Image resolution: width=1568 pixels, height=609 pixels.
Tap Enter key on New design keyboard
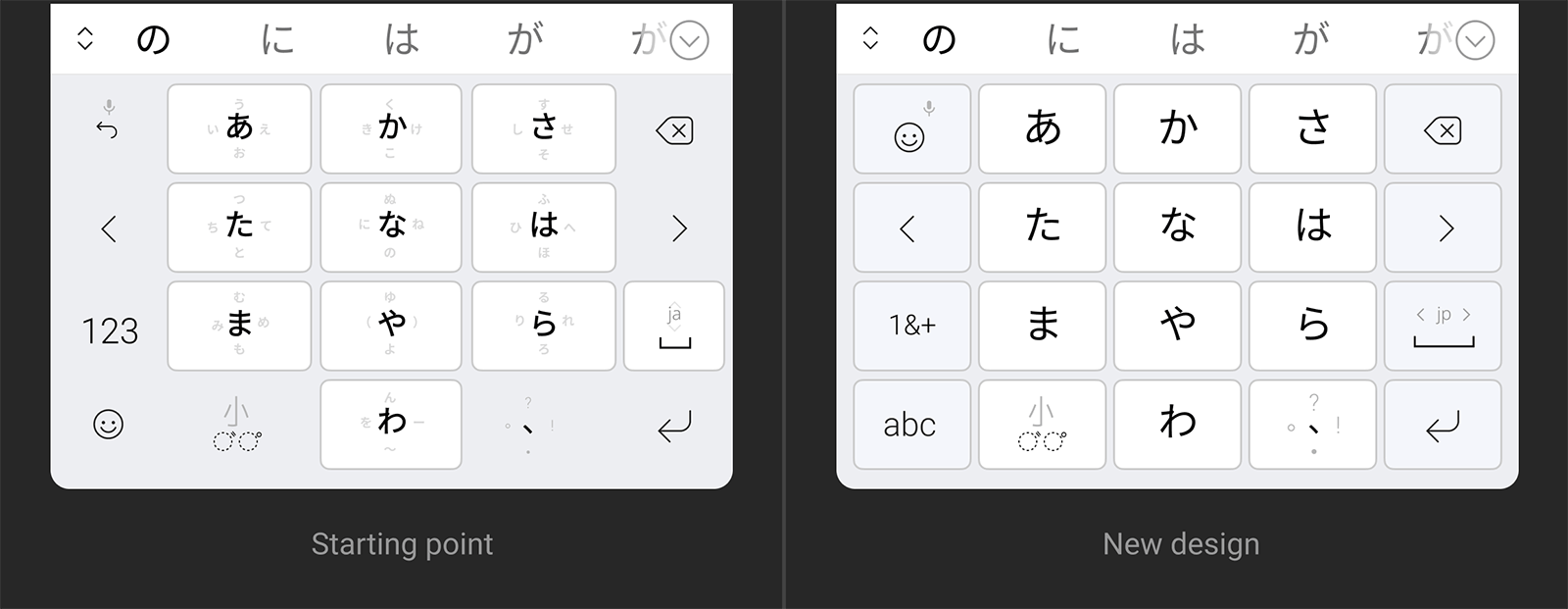pyautogui.click(x=1443, y=425)
